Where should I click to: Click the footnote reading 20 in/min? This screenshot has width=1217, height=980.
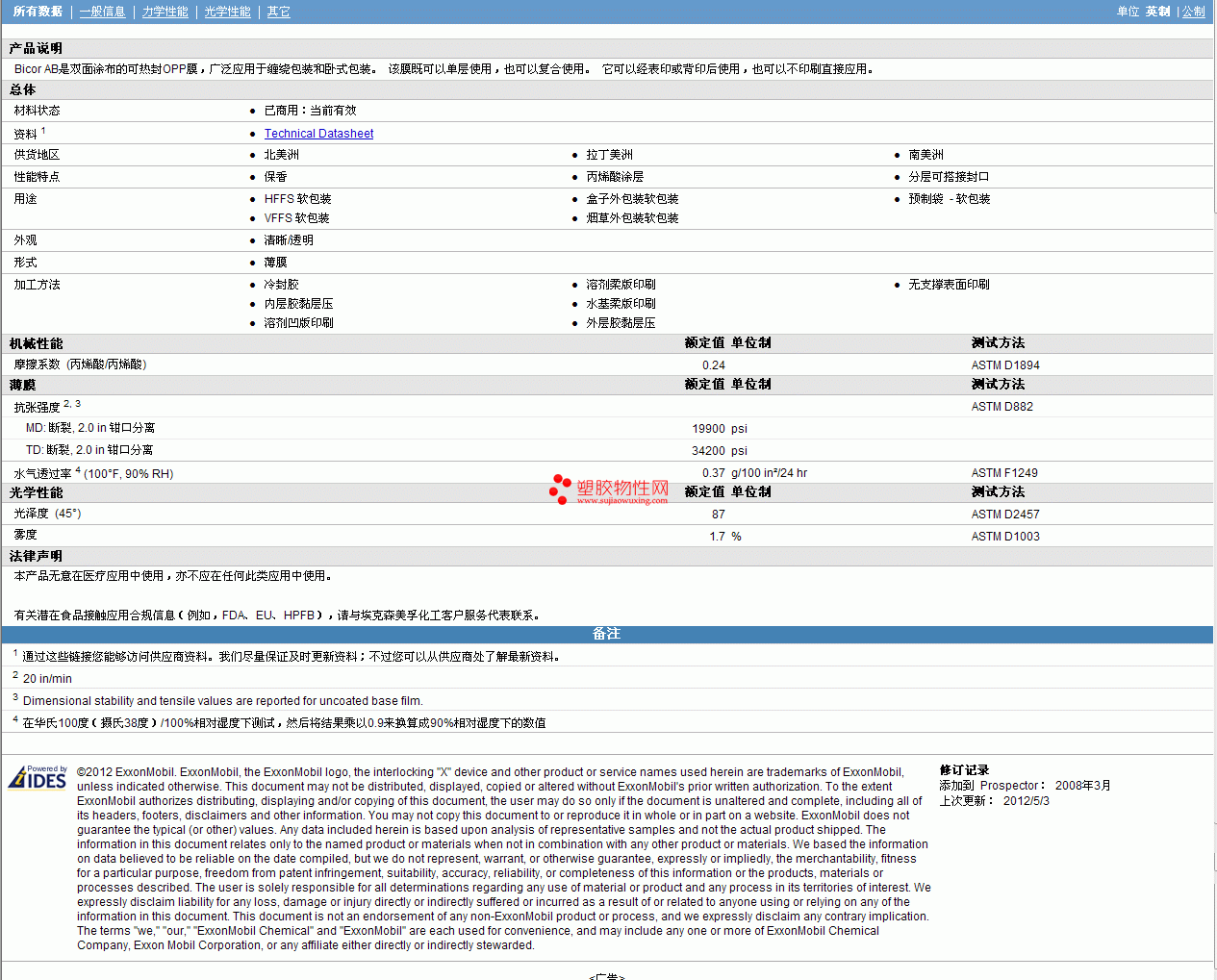click(x=47, y=679)
